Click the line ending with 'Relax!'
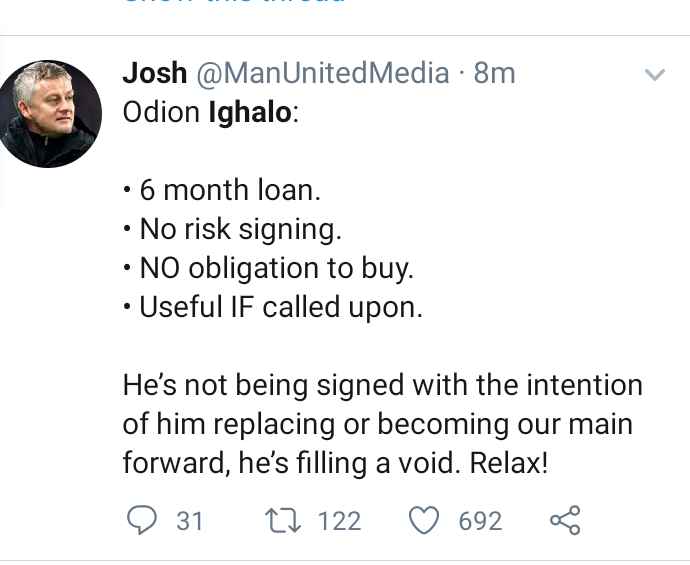Viewport: 690px width, 565px height. [x=335, y=463]
